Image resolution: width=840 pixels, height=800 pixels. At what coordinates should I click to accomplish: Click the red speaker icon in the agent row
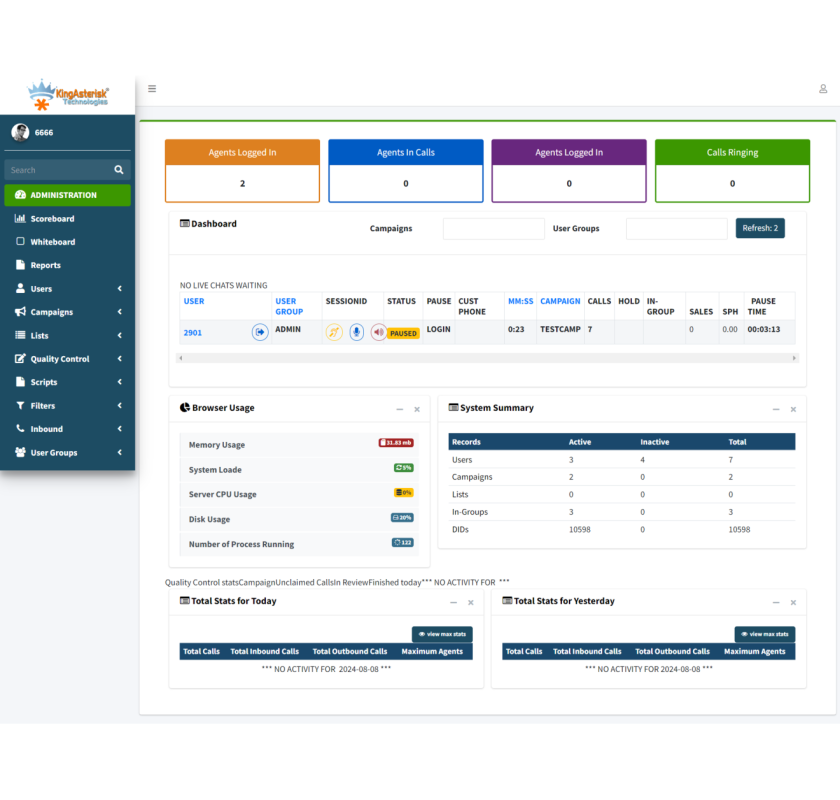tap(378, 331)
